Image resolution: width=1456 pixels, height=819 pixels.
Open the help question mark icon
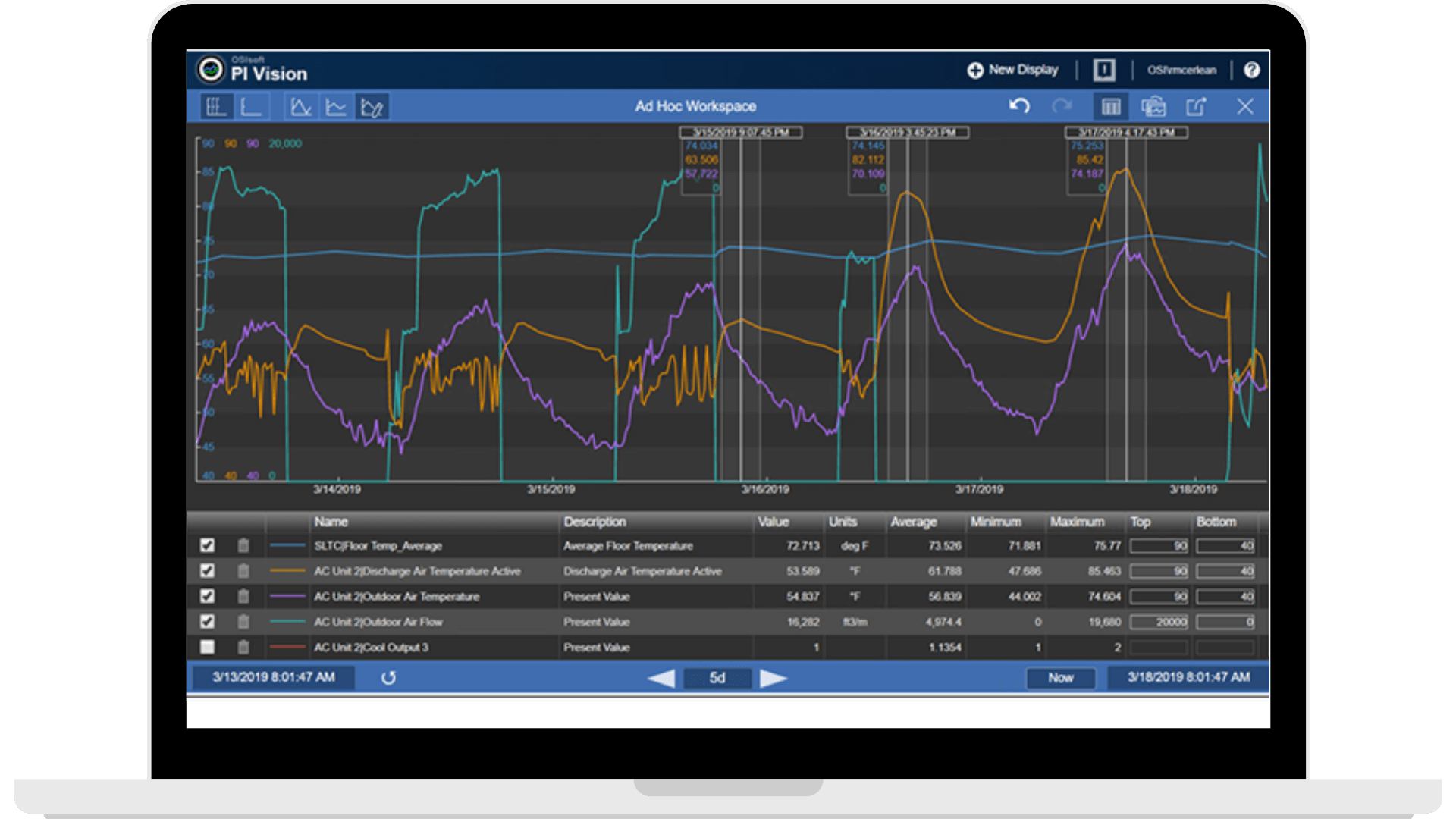click(1251, 71)
